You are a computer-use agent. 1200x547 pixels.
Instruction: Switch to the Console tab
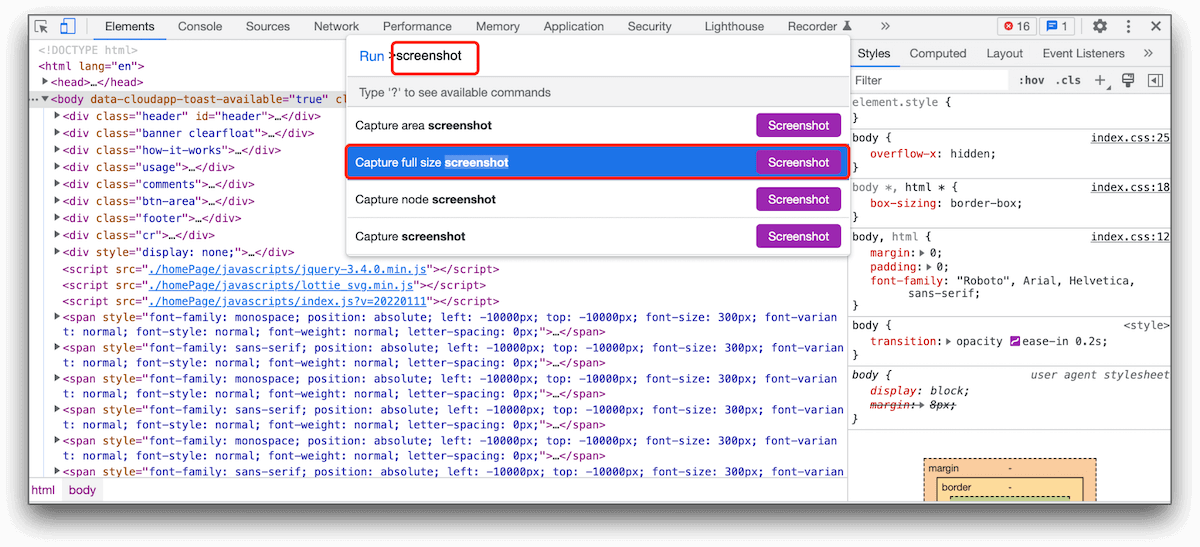point(200,27)
